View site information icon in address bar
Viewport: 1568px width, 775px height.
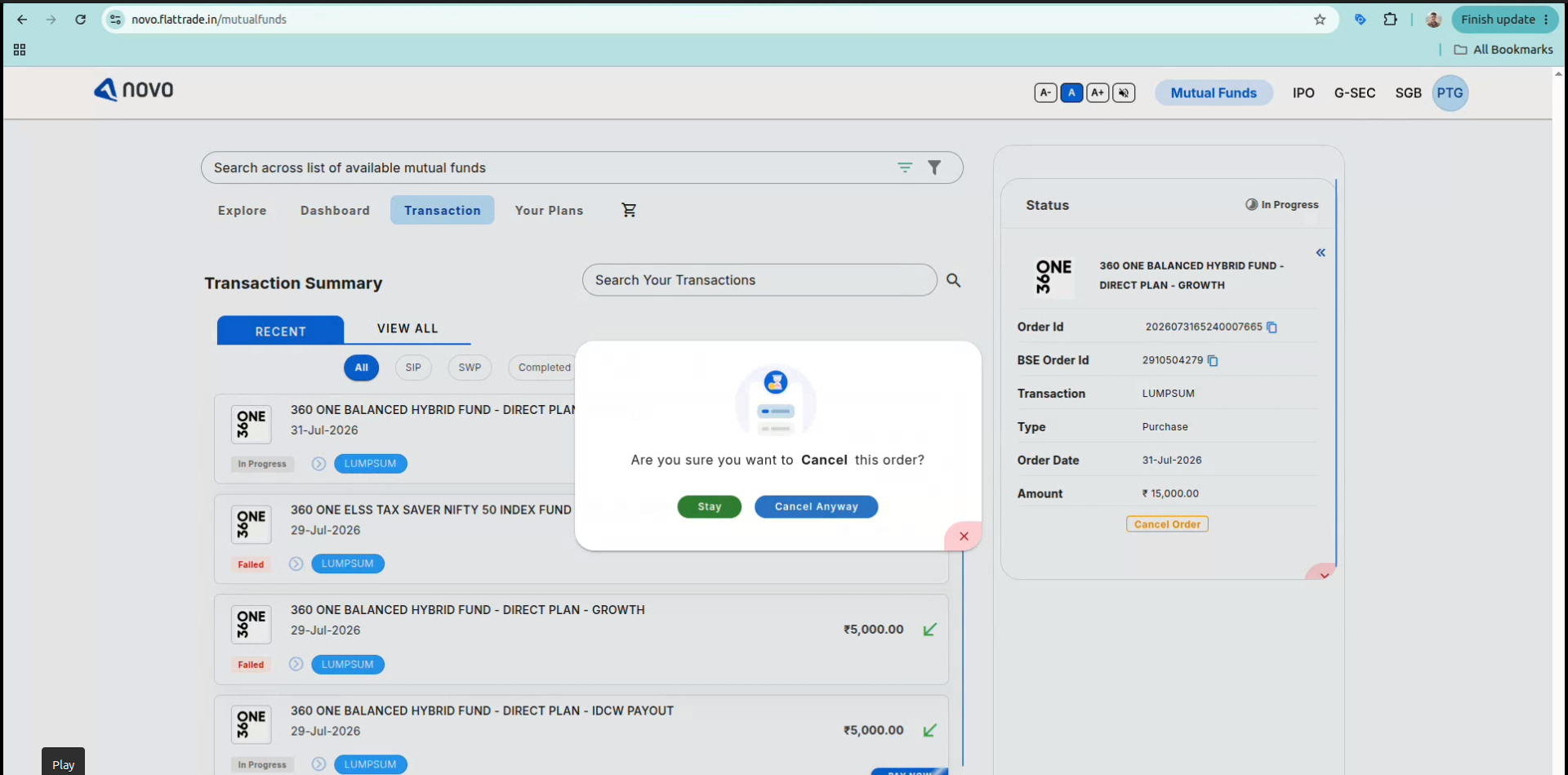pos(116,20)
